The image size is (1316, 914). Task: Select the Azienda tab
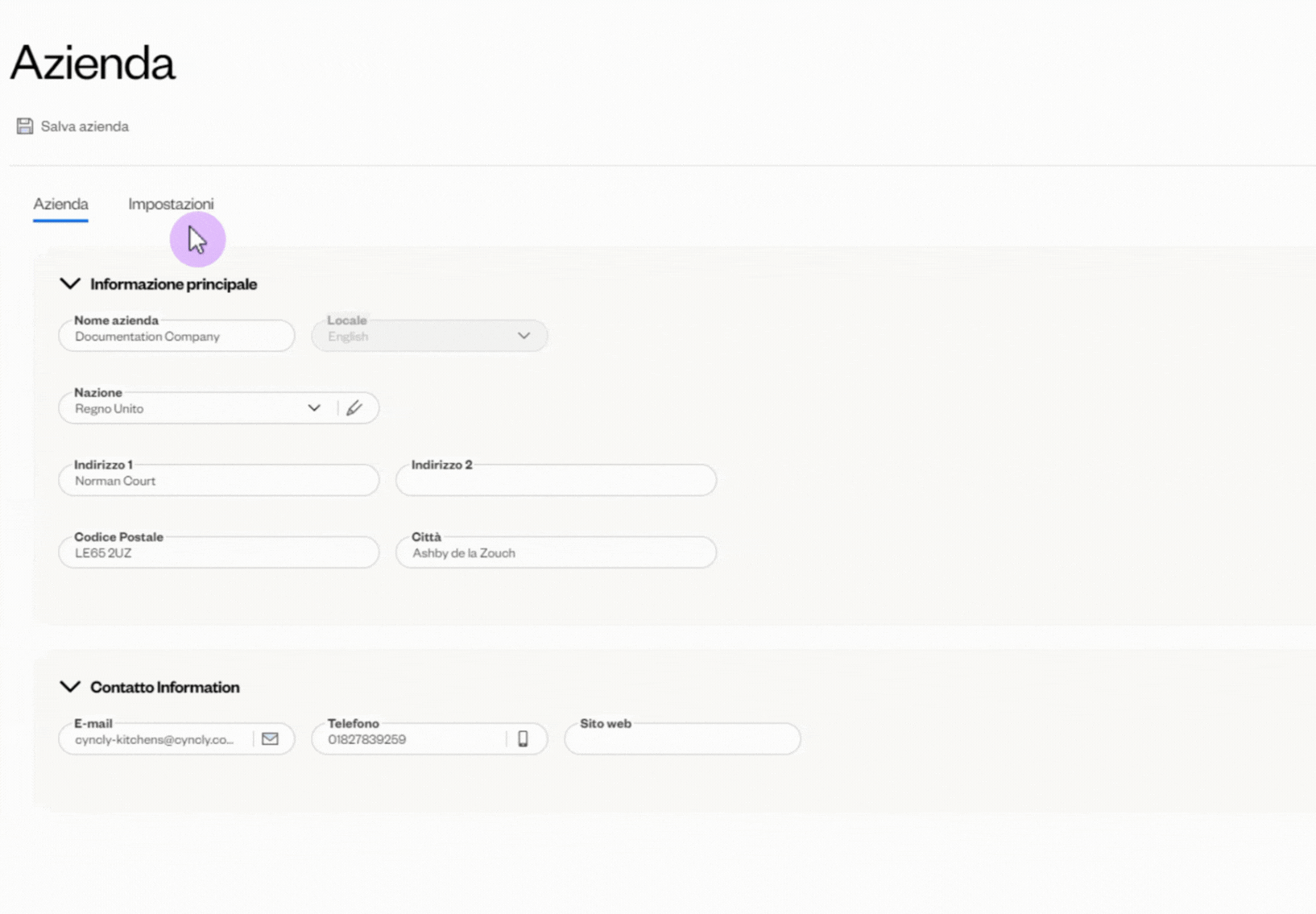point(60,204)
